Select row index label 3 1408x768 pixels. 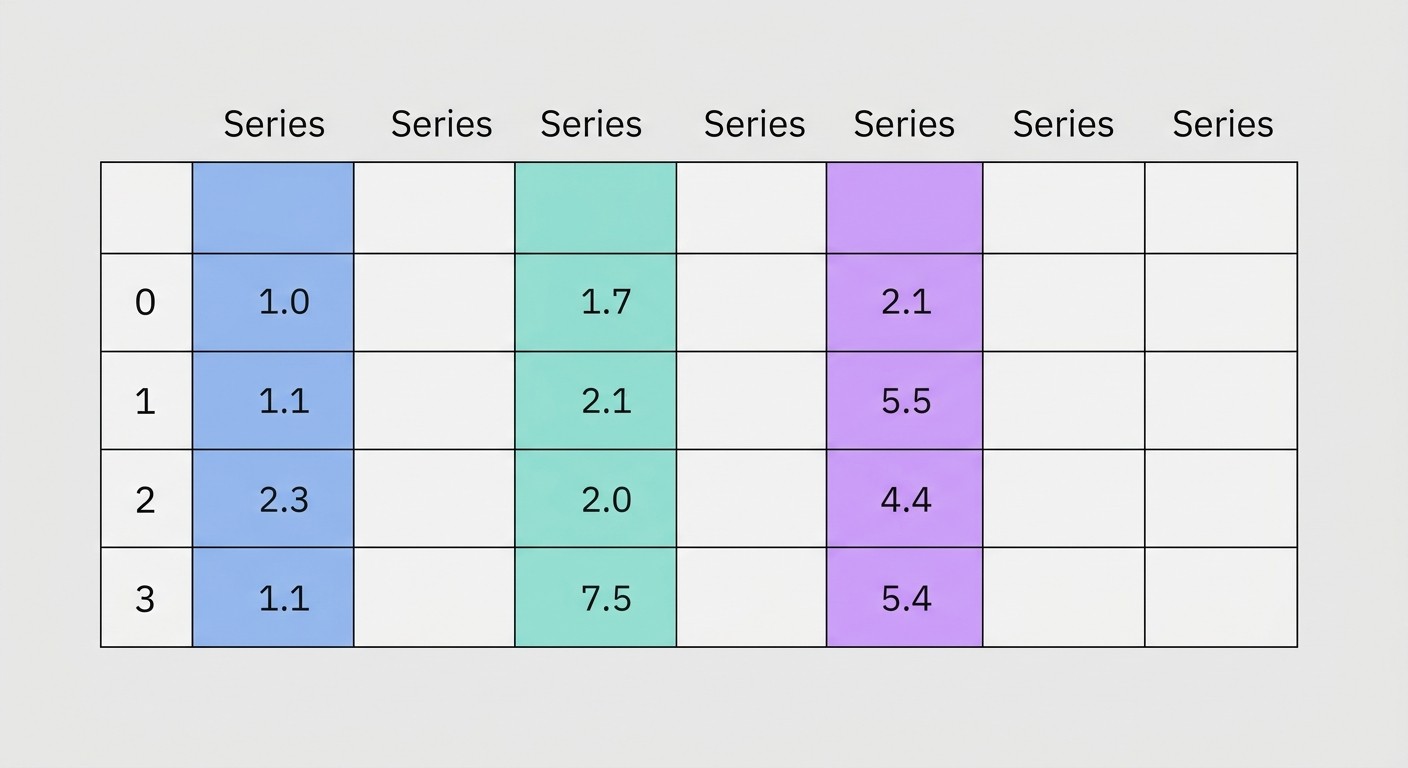146,597
